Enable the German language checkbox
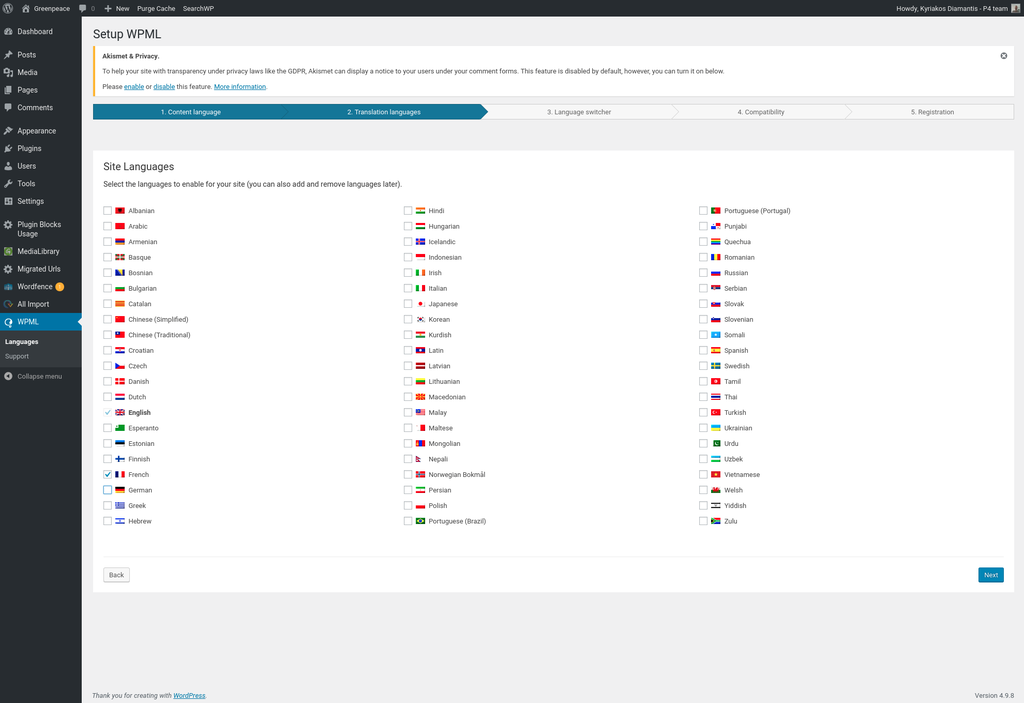Screen dimensions: 1024x703 coord(108,490)
